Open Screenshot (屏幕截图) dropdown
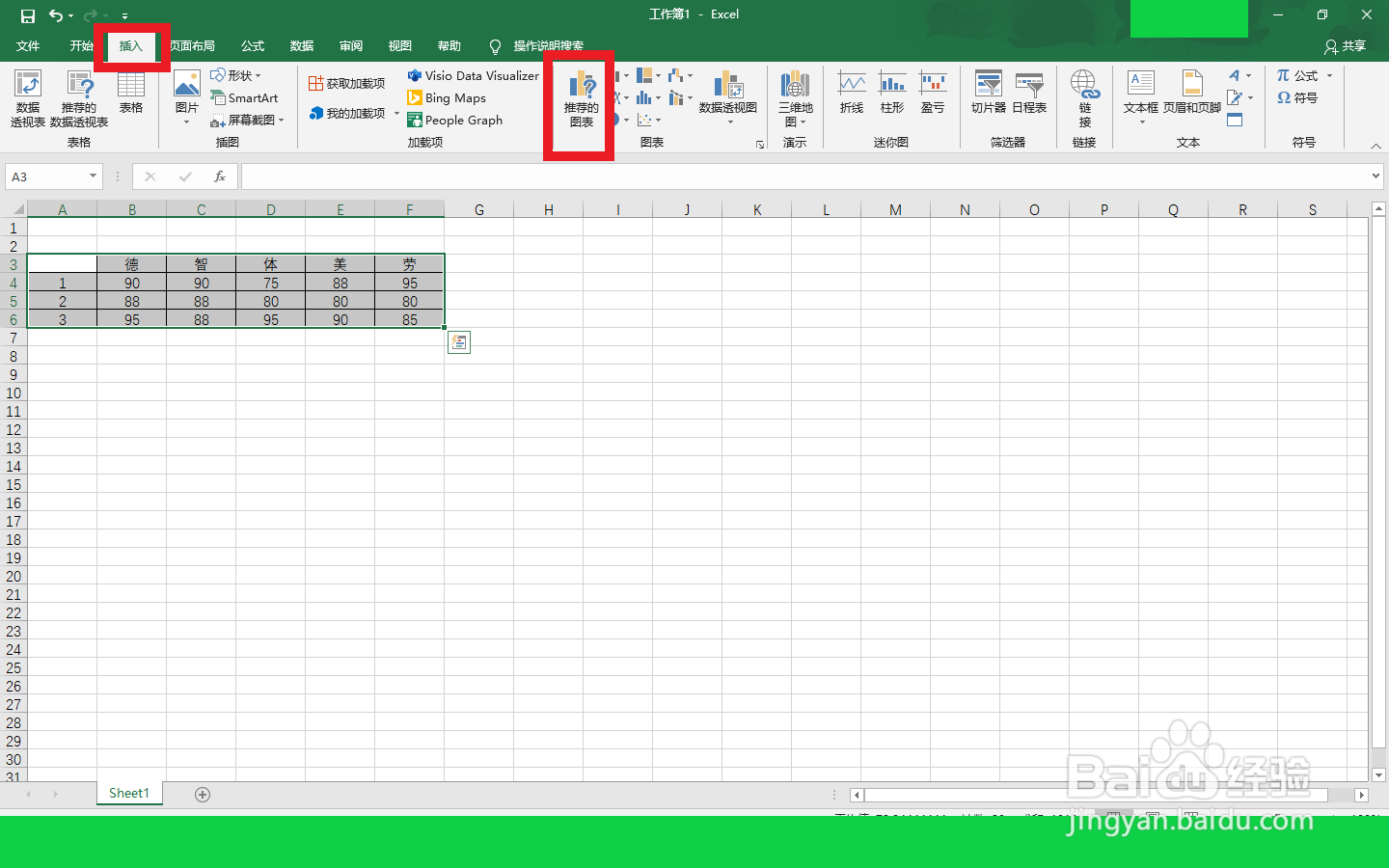This screenshot has width=1389, height=868. click(248, 120)
